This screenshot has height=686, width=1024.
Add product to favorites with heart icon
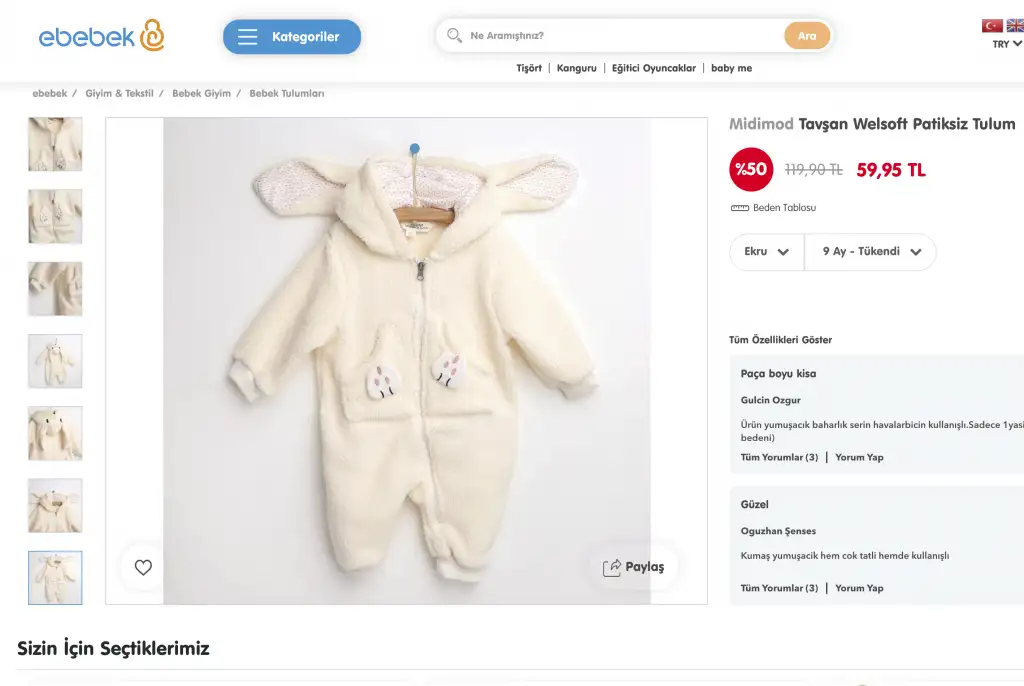(143, 567)
